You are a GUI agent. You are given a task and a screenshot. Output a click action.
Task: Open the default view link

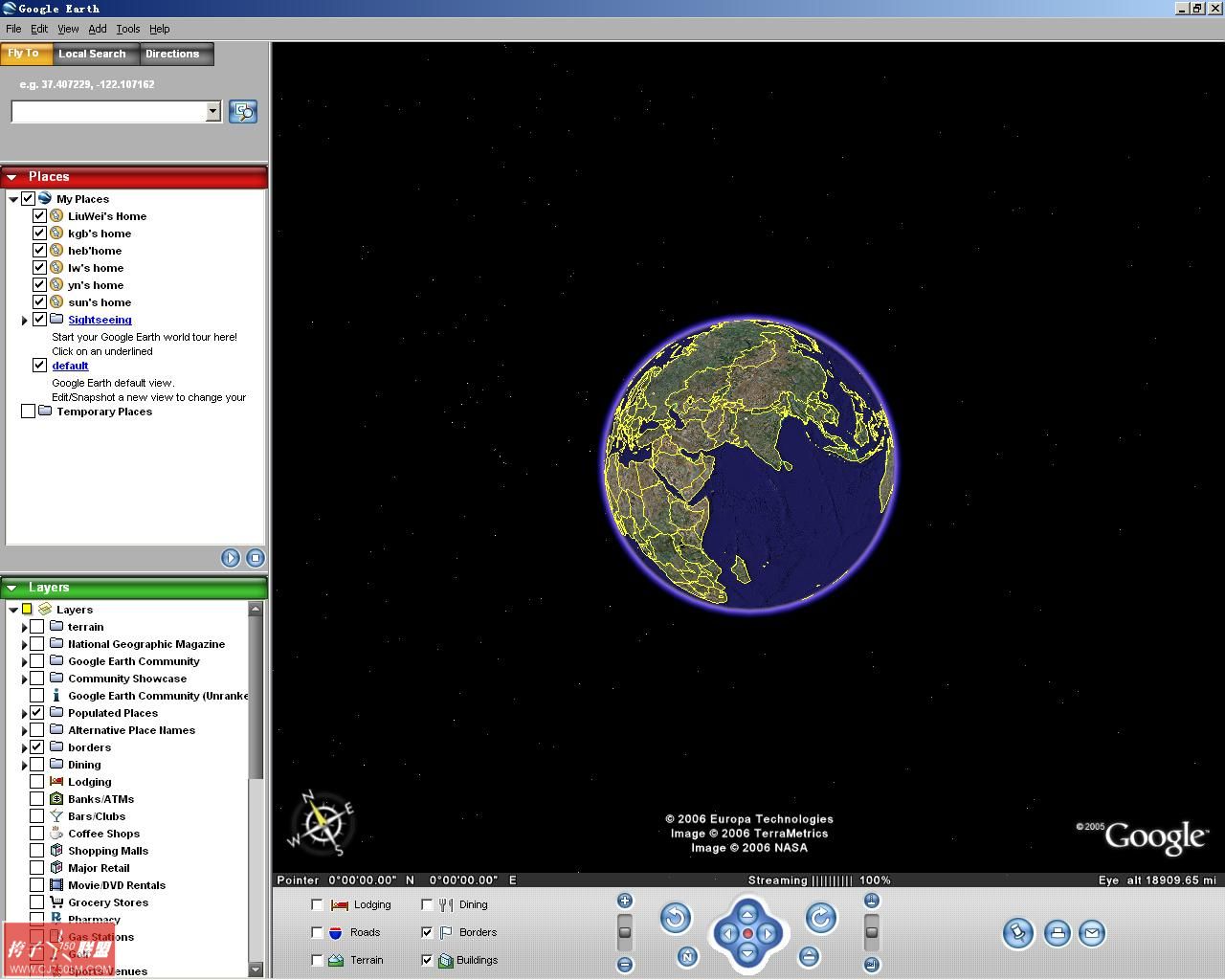click(70, 366)
